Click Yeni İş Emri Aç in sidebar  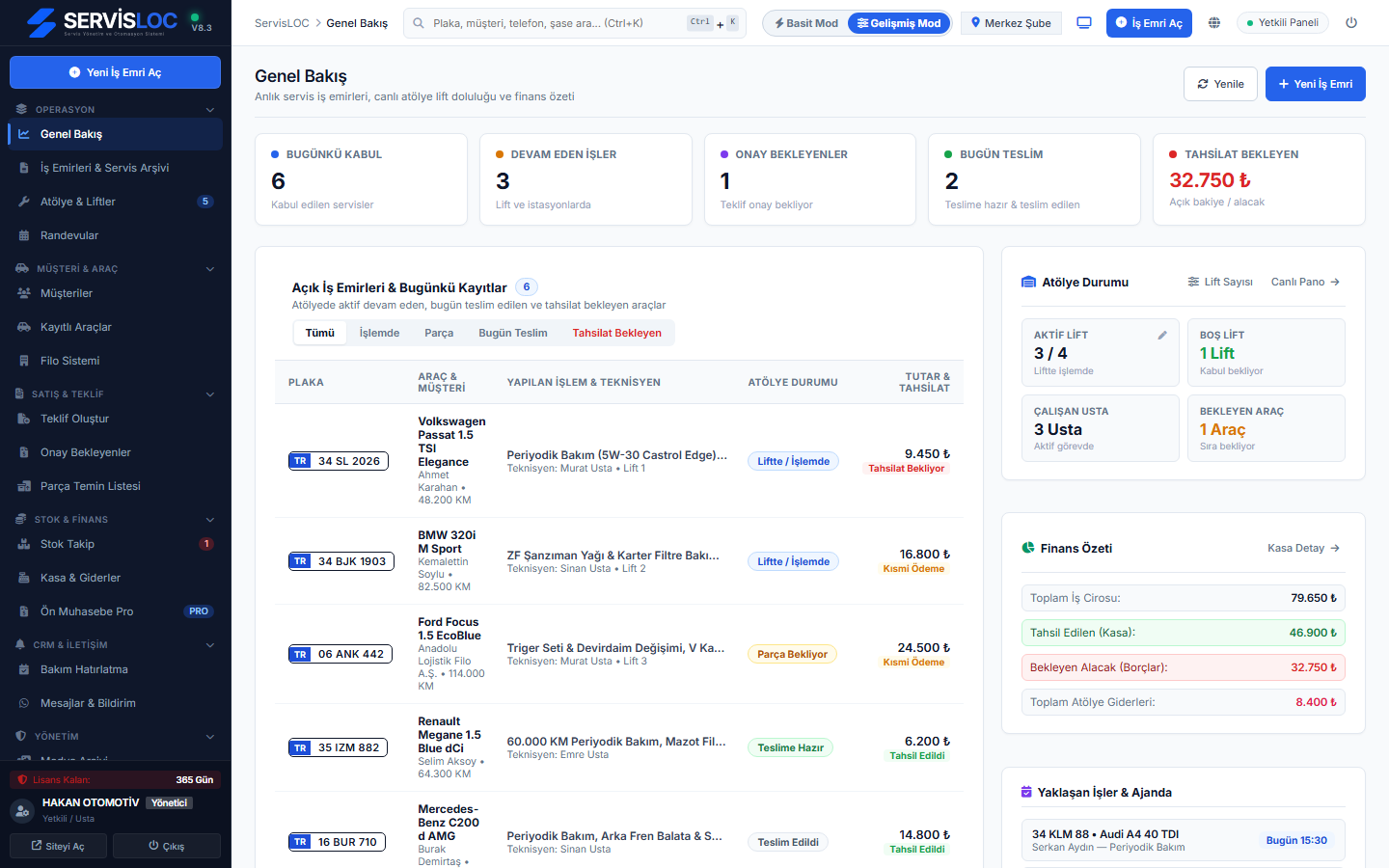tap(115, 72)
